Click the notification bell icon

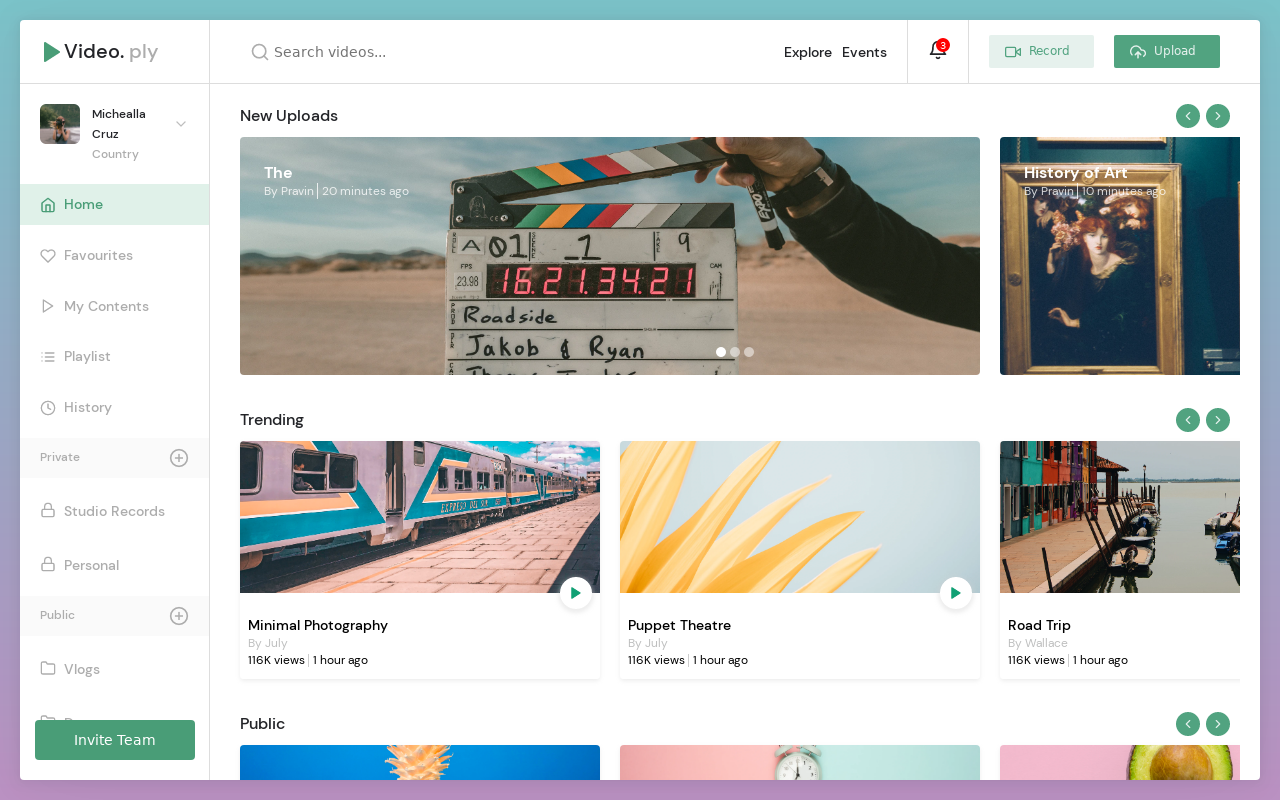pyautogui.click(x=937, y=51)
